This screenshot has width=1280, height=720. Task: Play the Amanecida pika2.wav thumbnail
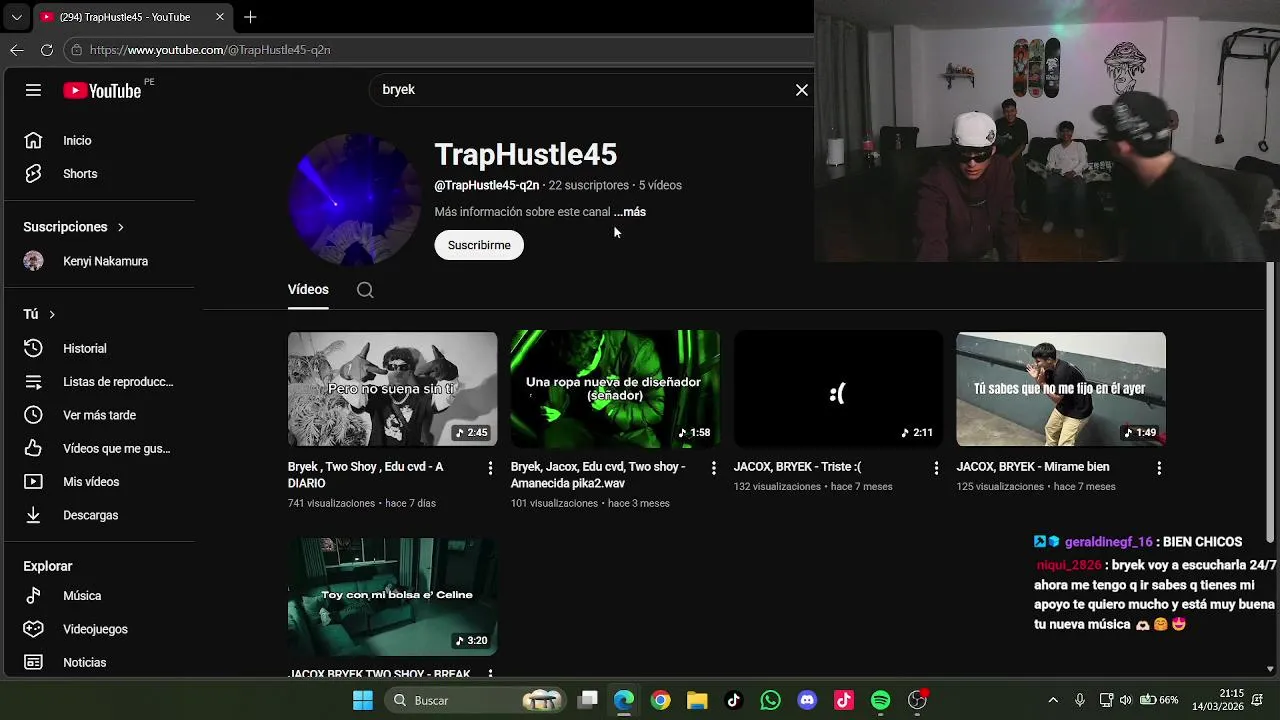click(615, 389)
